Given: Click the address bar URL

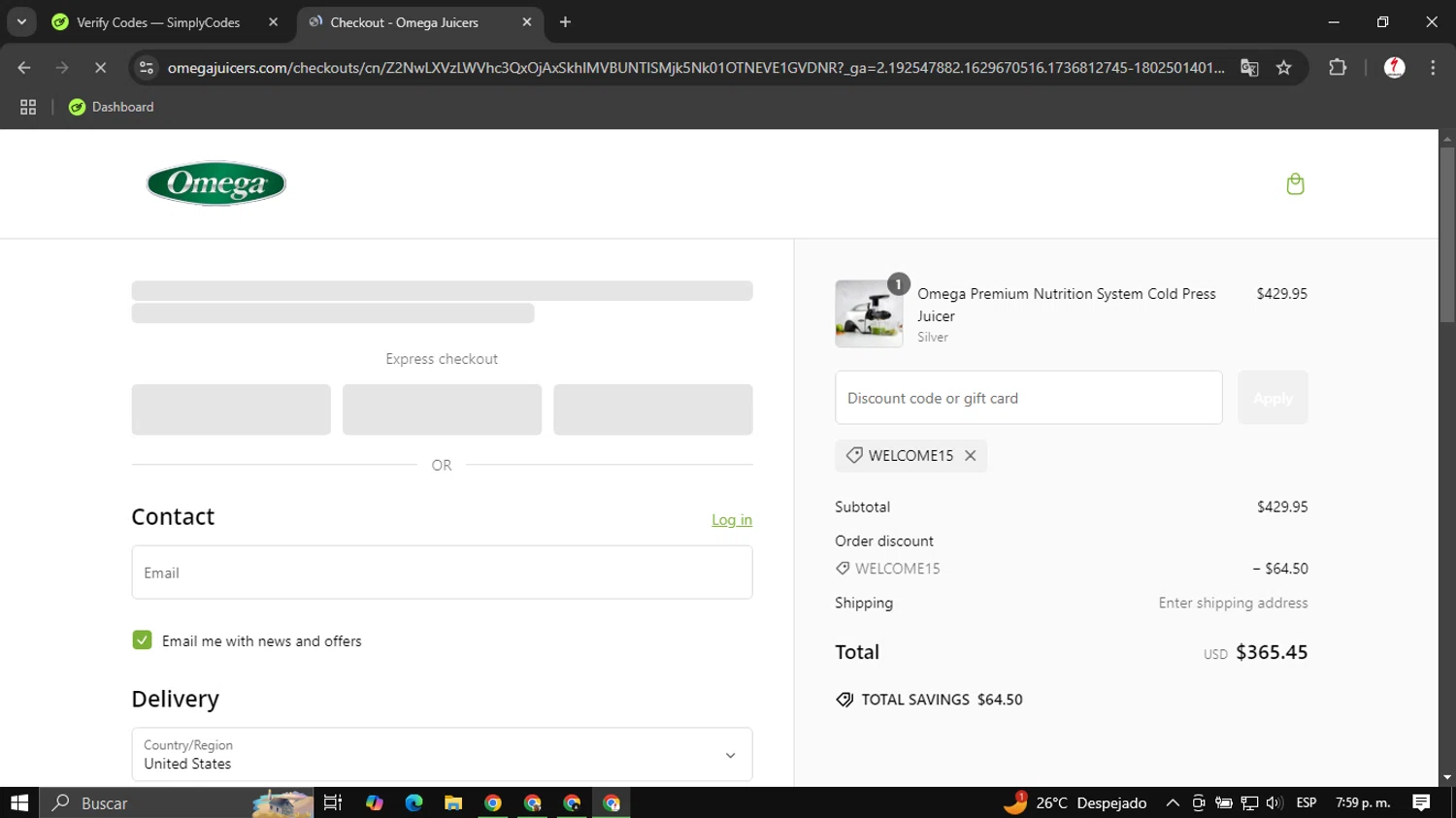Looking at the screenshot, I should coord(695,68).
